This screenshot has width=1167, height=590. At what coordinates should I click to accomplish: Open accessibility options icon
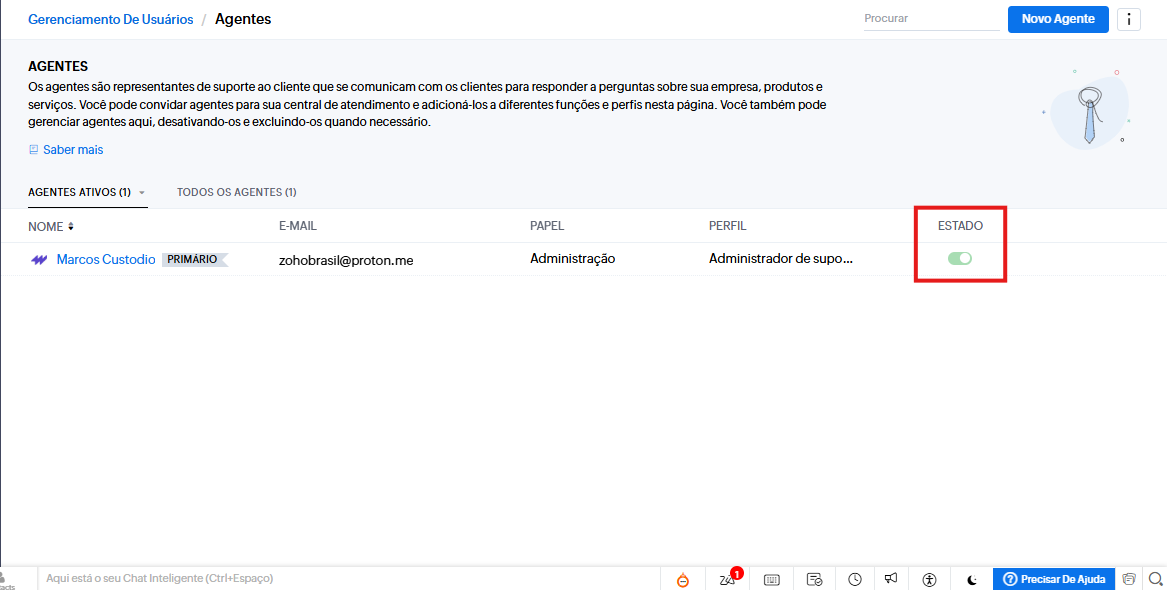pos(930,580)
